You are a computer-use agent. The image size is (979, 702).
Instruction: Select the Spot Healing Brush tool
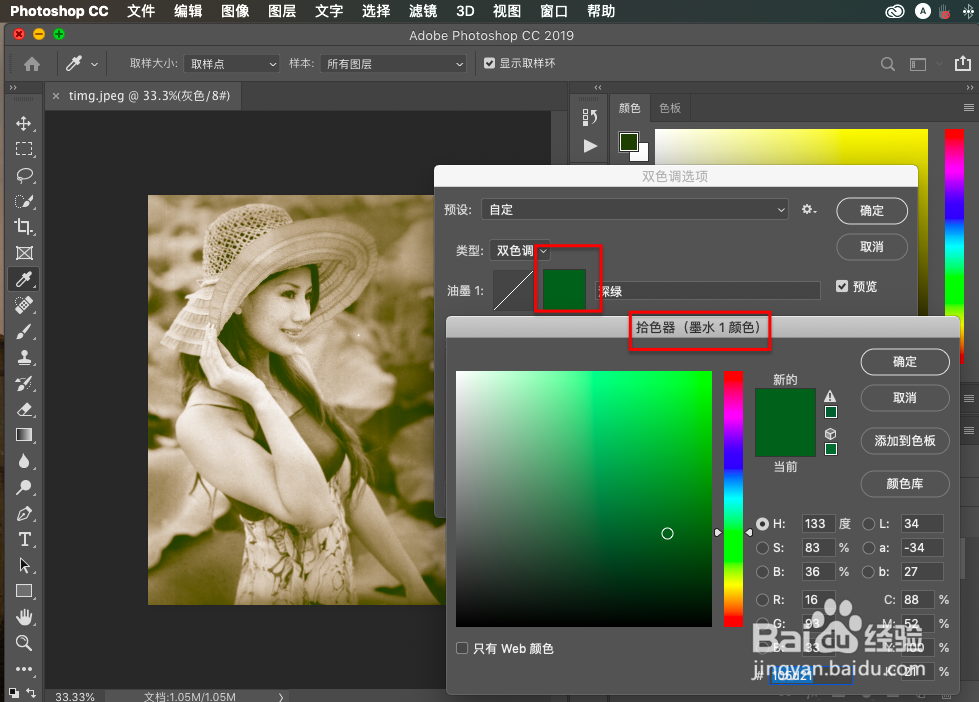pyautogui.click(x=24, y=305)
